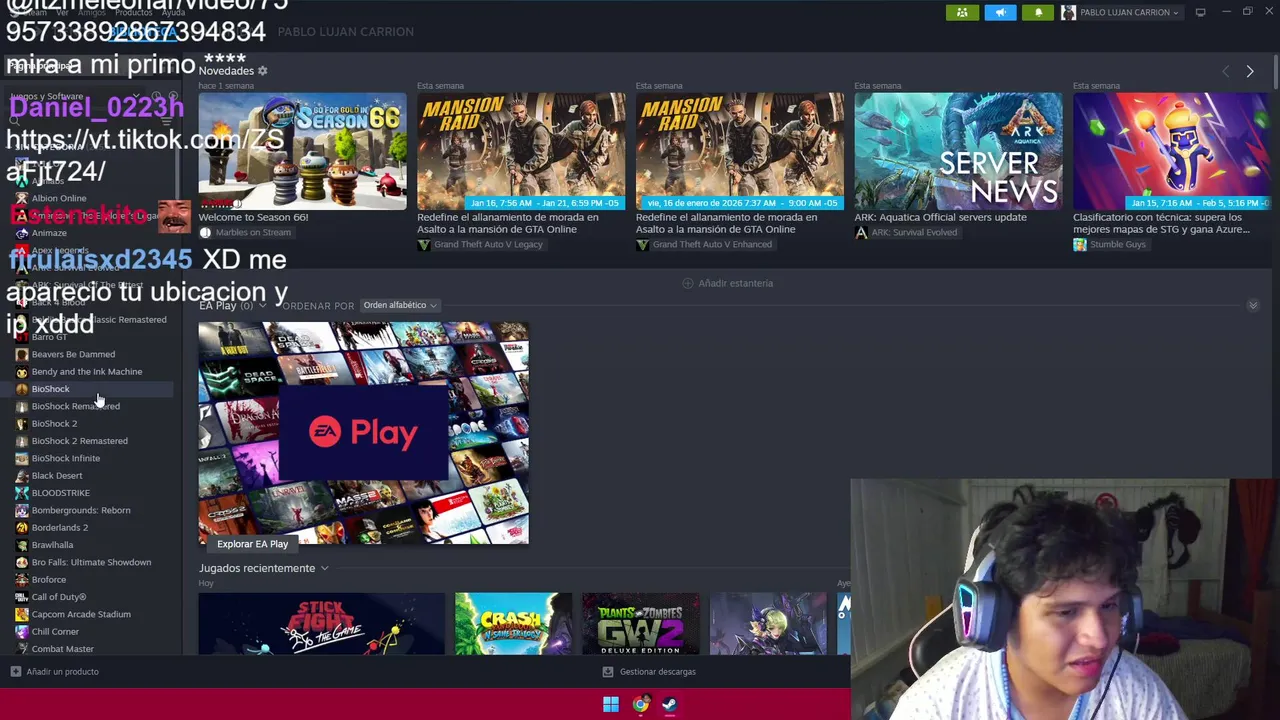This screenshot has width=1280, height=720.
Task: Click the Marbles on Stream publisher icon
Action: click(205, 233)
